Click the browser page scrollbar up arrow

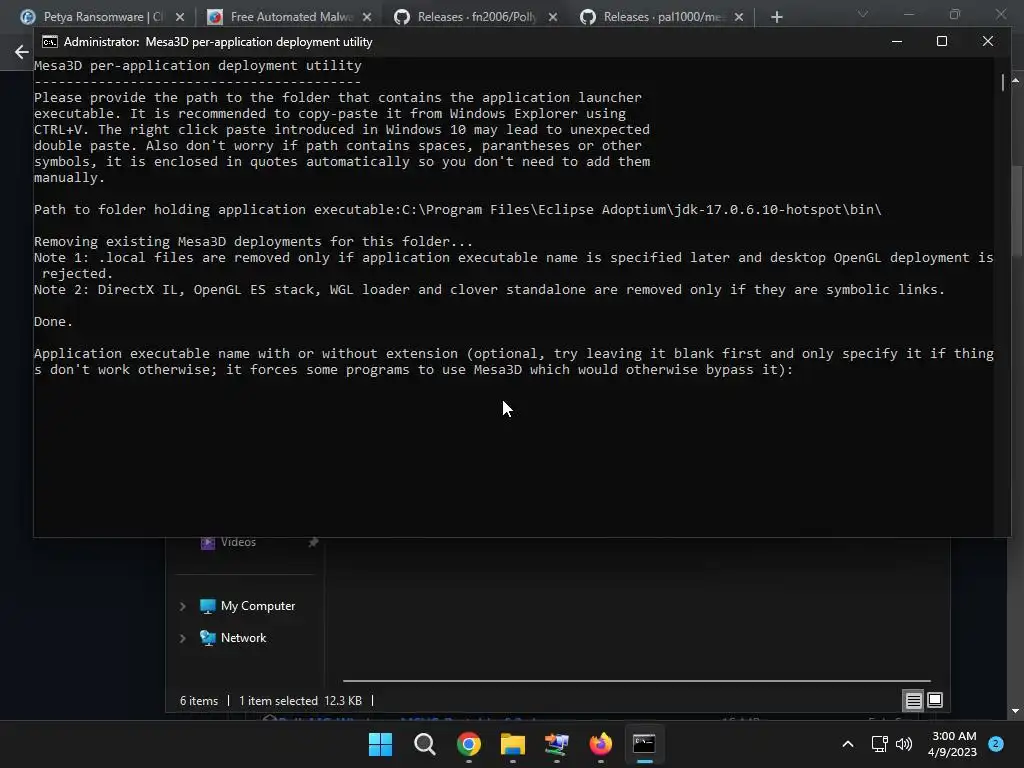(1016, 80)
